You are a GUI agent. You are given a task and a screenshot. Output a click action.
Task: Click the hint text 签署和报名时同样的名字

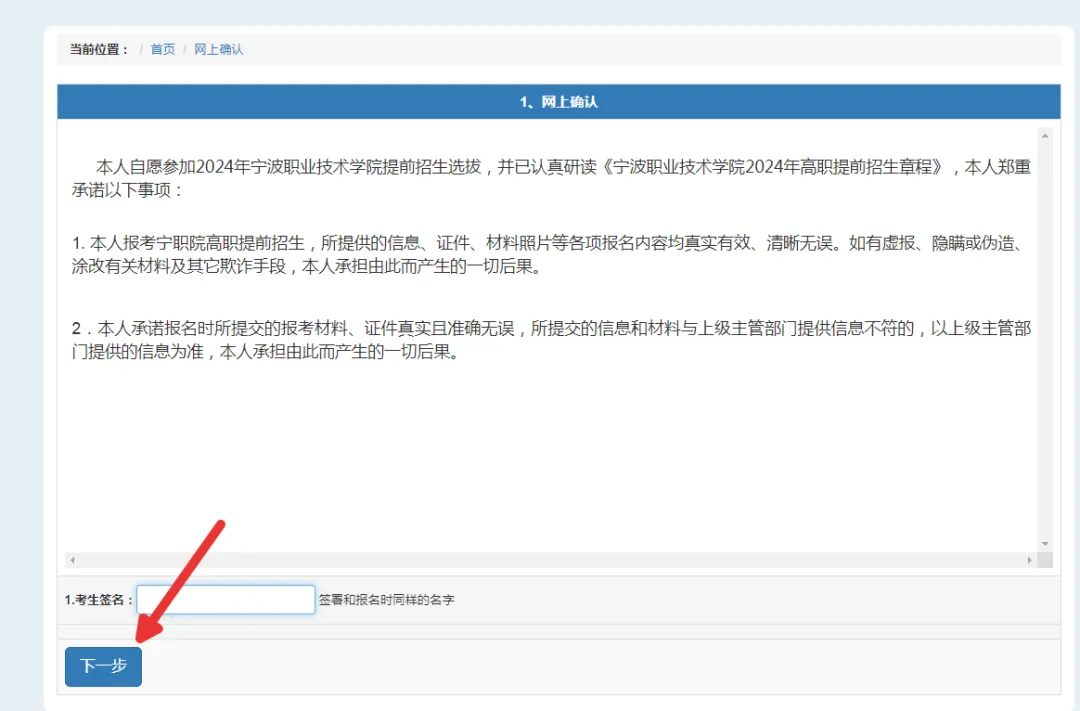click(x=386, y=600)
